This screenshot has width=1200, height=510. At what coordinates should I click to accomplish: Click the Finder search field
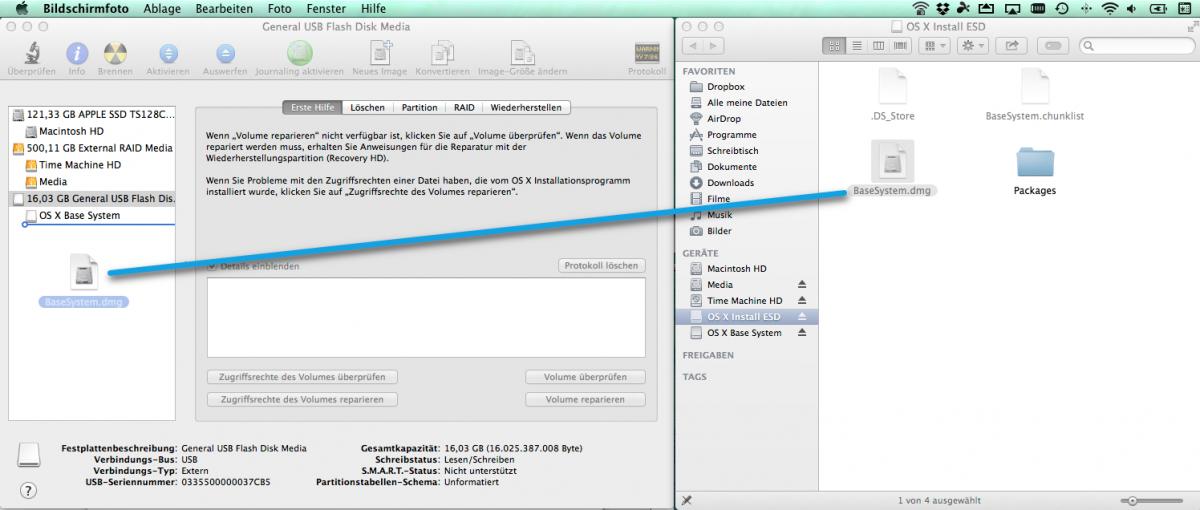click(1135, 45)
